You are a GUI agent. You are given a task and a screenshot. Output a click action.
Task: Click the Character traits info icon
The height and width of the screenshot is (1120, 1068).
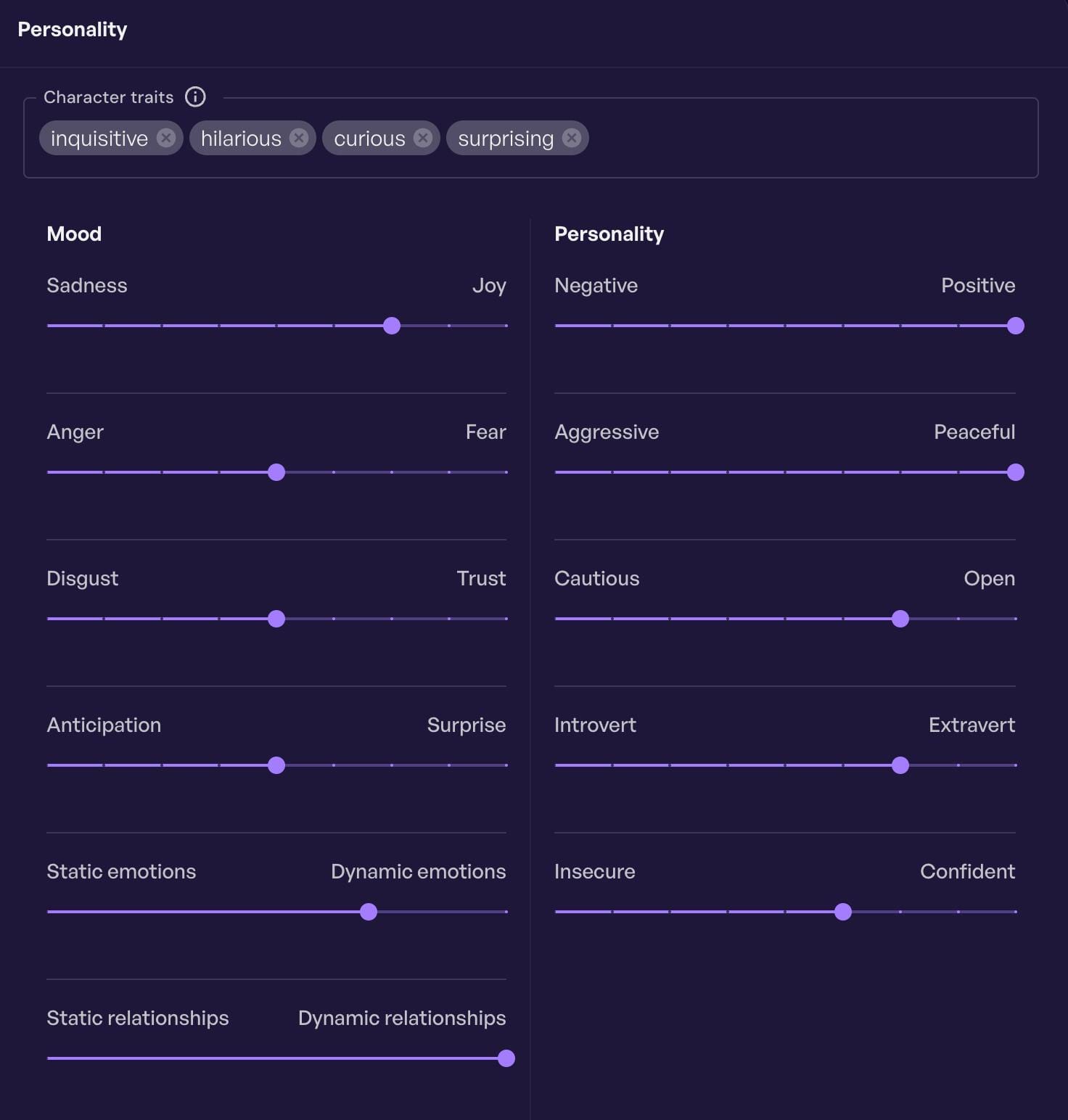click(195, 96)
